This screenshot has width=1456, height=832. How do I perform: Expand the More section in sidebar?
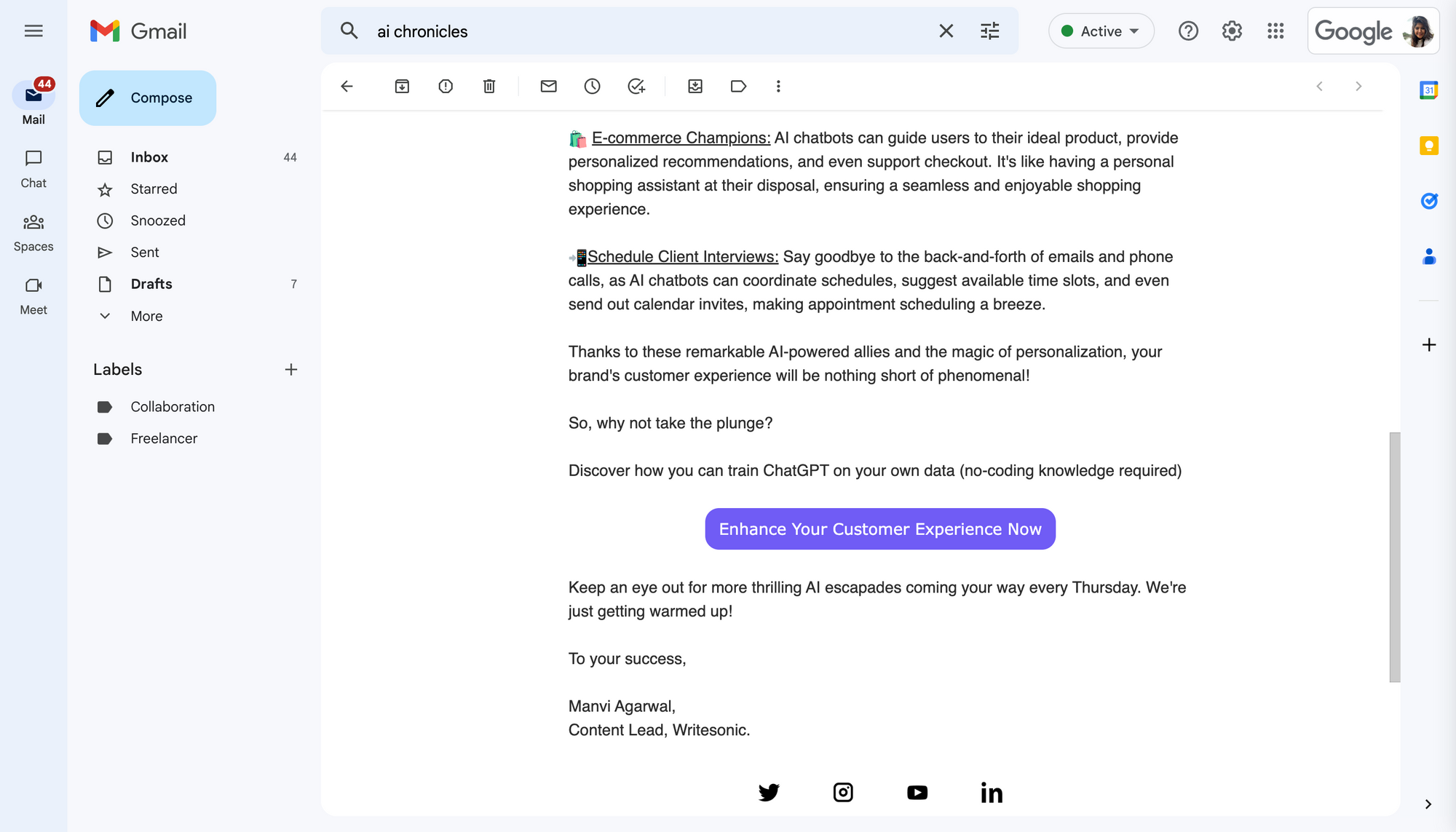(146, 316)
